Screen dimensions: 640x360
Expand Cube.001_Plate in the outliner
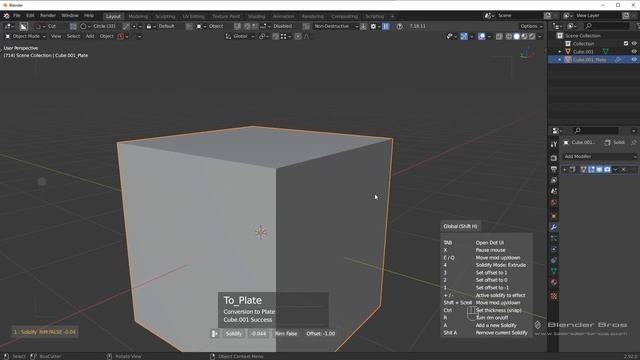[560, 60]
